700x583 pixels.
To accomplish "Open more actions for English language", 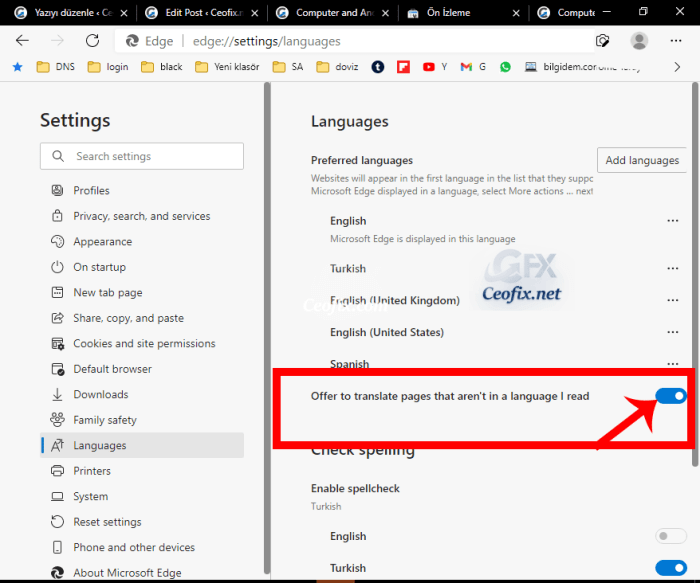I will coord(672,221).
